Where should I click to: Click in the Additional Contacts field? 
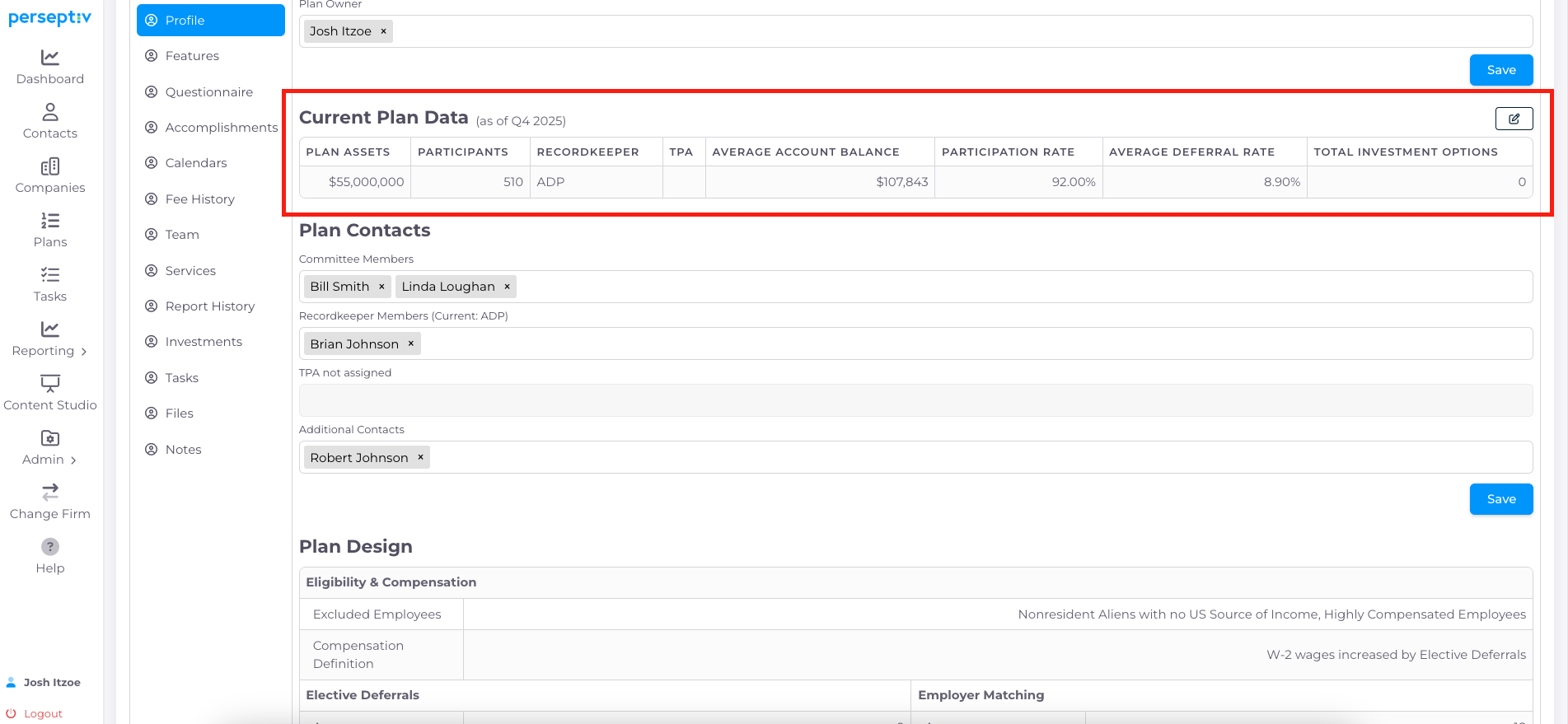click(x=915, y=457)
